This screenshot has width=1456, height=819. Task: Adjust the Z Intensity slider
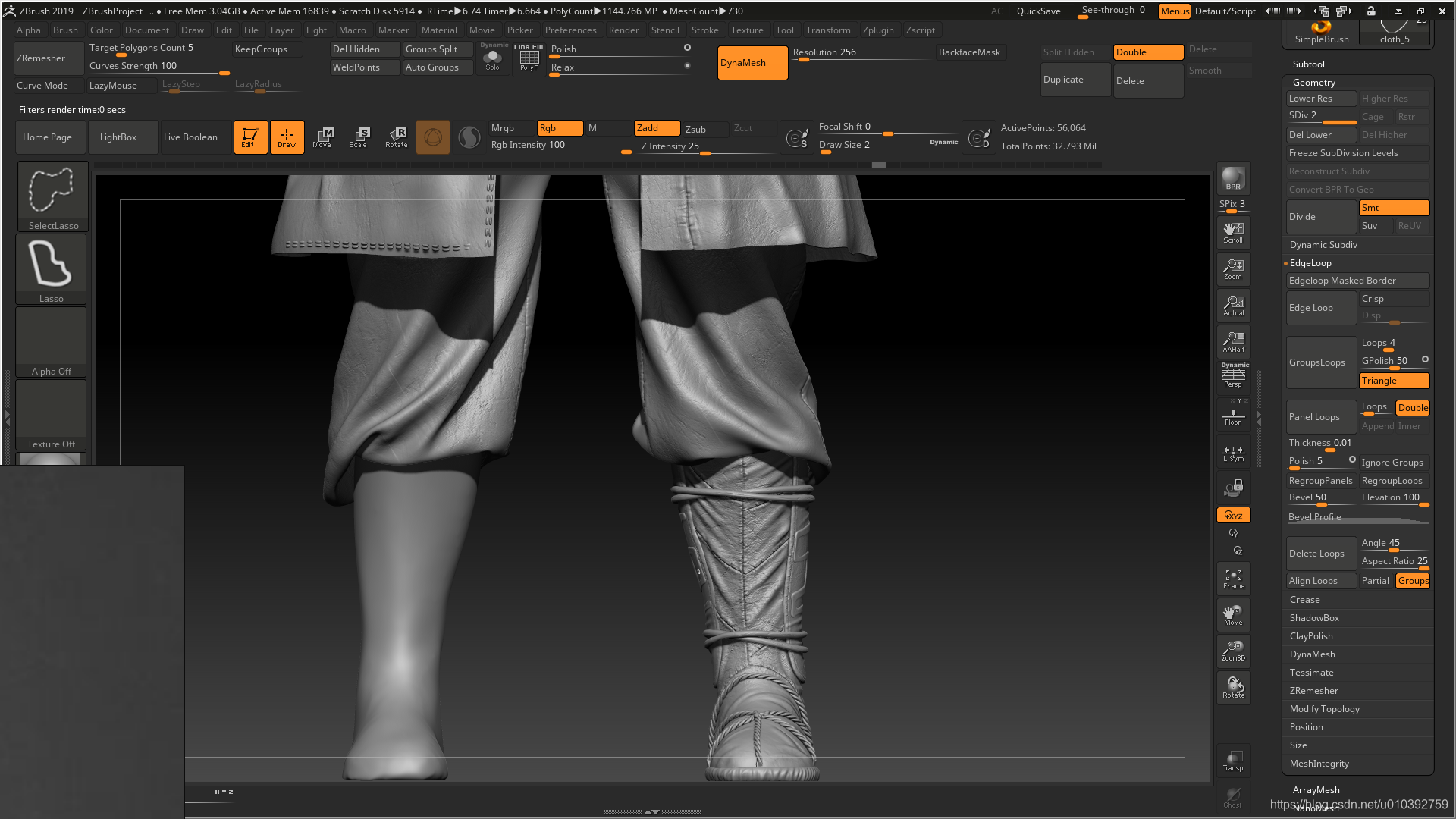[x=707, y=146]
